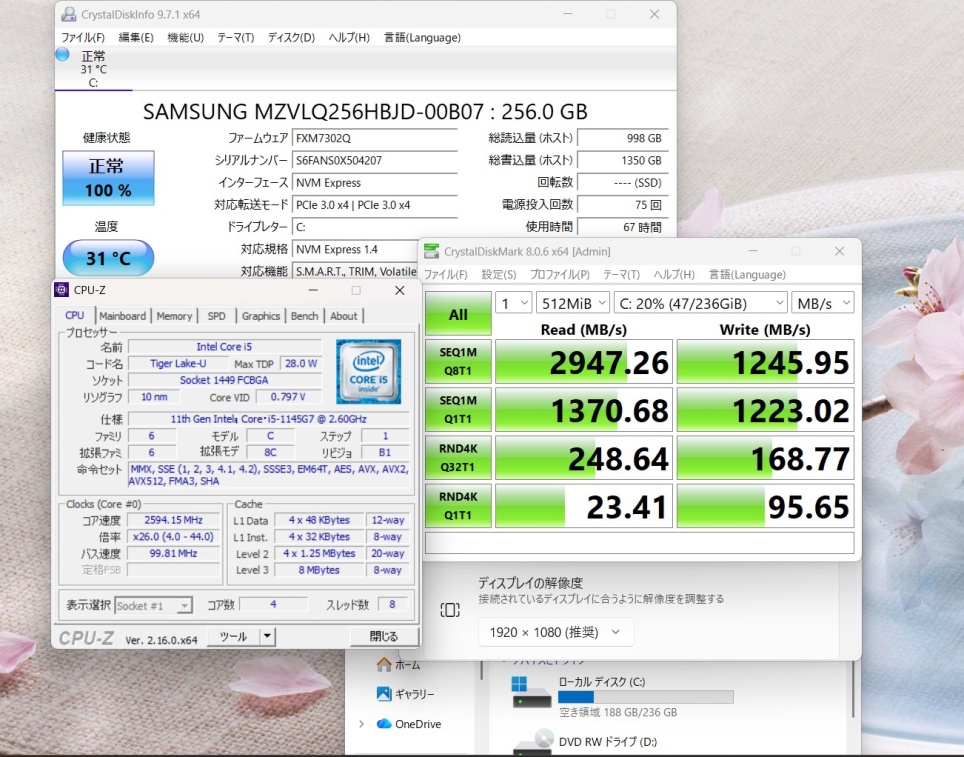
Task: Open the テーマ(T) menu in CrystalDiskInfo
Action: pos(235,38)
